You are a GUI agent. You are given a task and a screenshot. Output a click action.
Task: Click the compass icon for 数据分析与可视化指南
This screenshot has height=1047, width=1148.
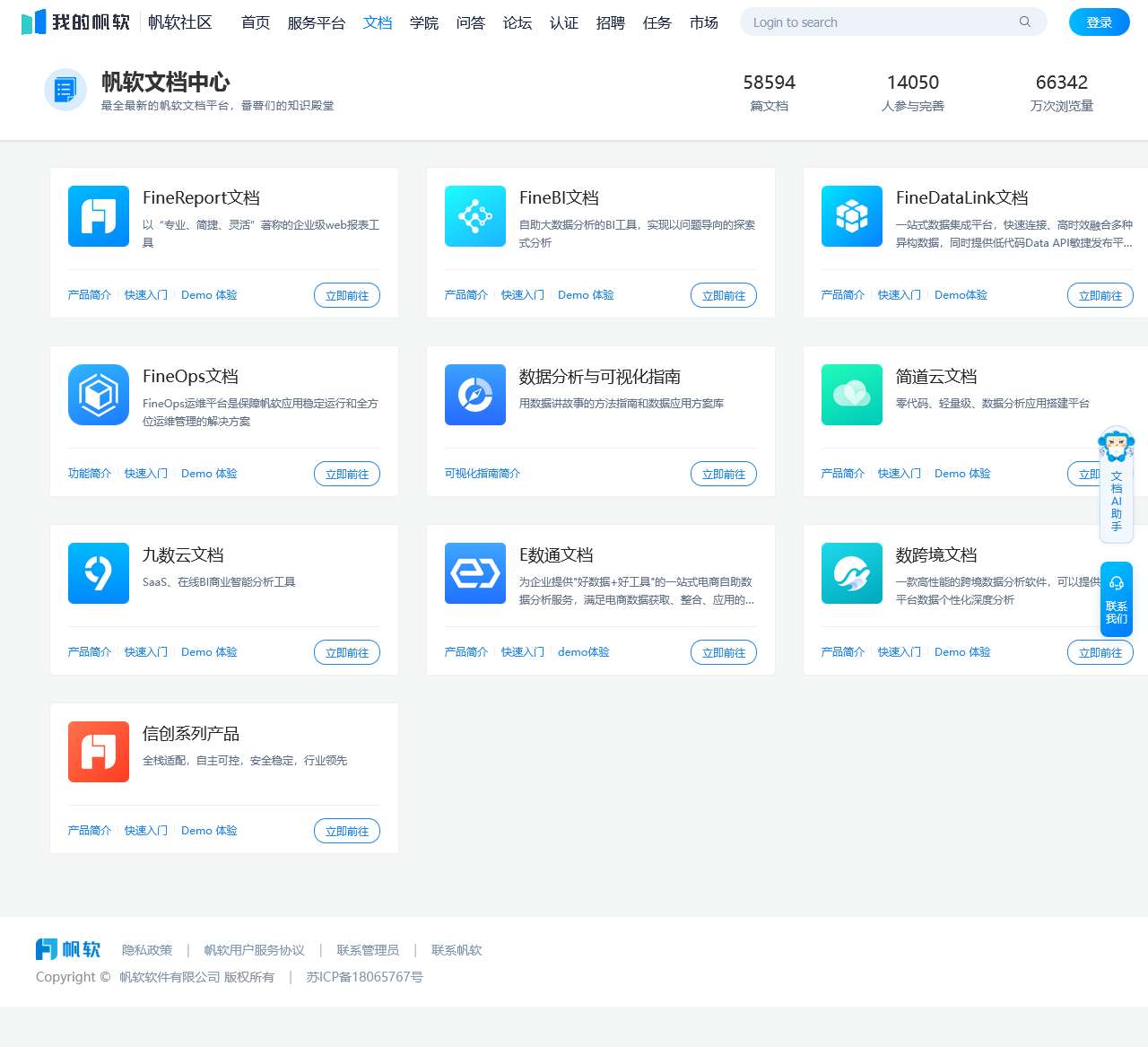[x=475, y=395]
